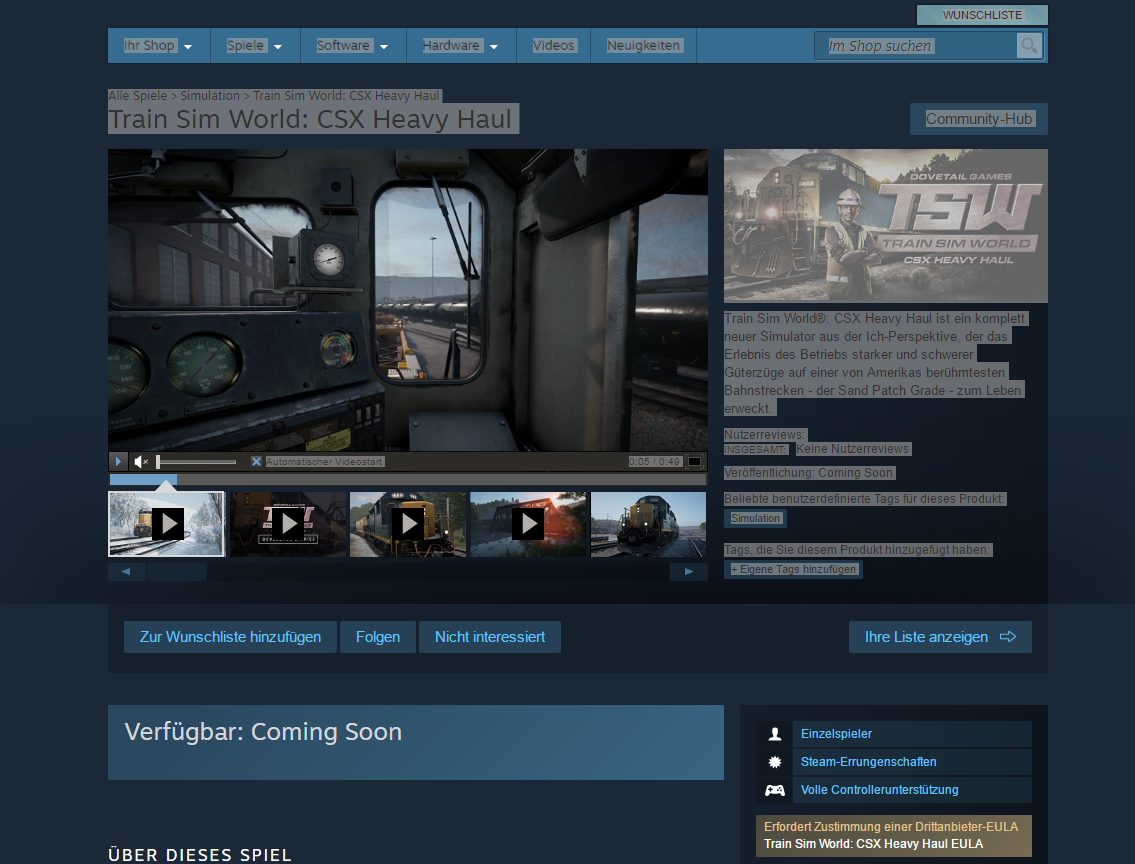The width and height of the screenshot is (1135, 864).
Task: Unmute the video sound
Action: (x=141, y=462)
